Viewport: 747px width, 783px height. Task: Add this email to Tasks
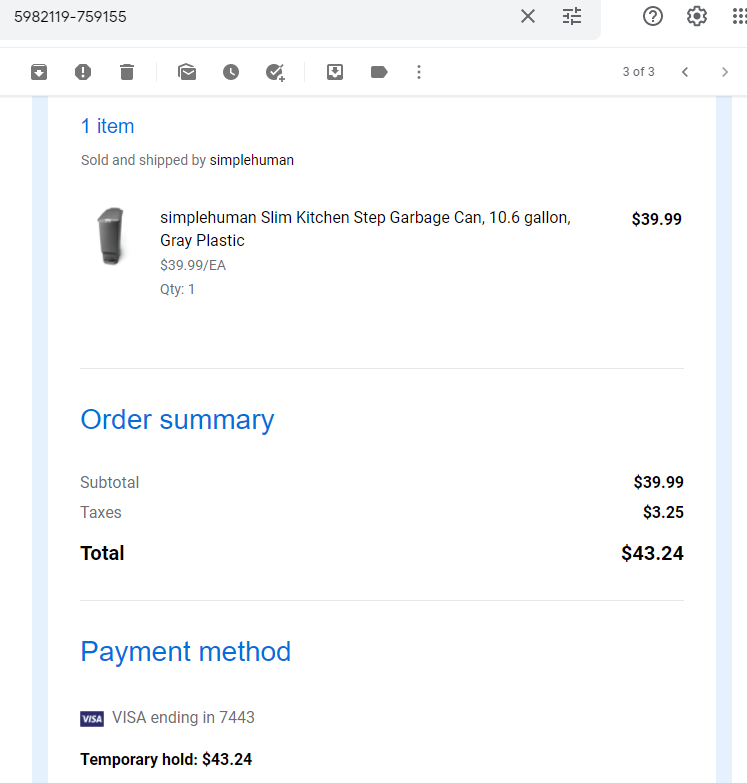click(x=275, y=72)
